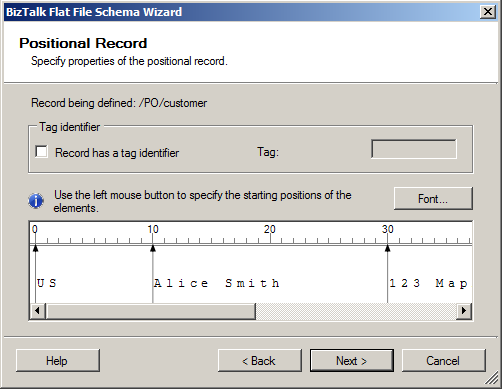The width and height of the screenshot is (502, 389).
Task: Cancel the wizard
Action: (443, 360)
